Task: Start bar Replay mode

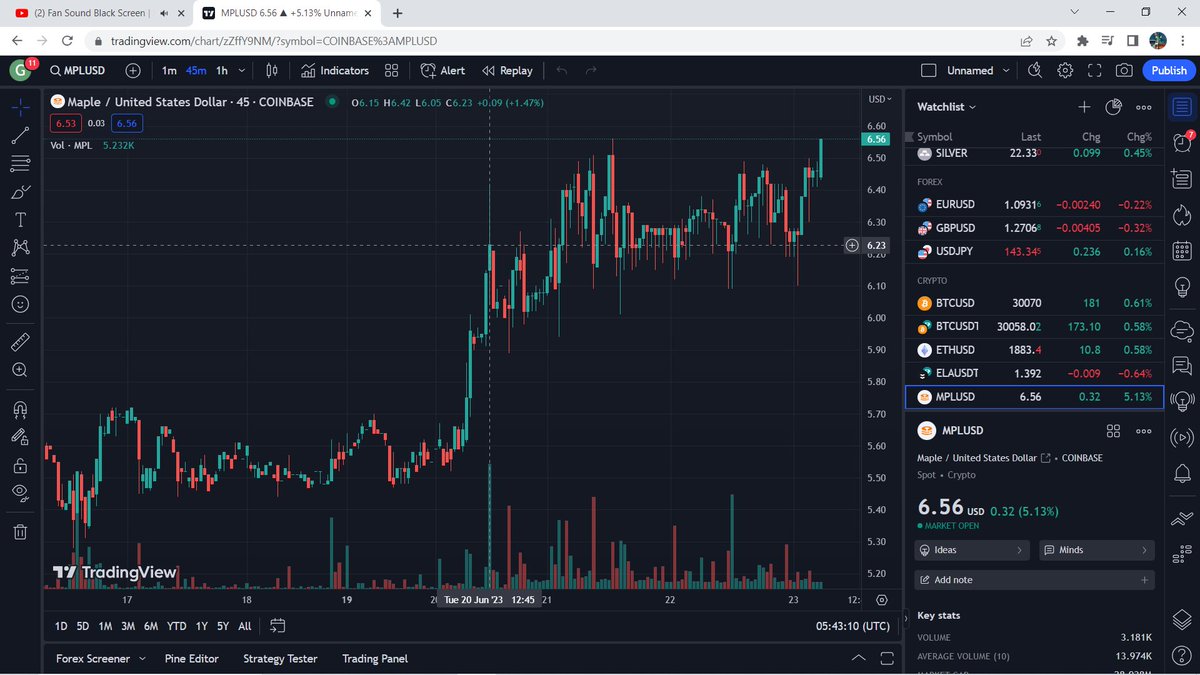Action: 507,70
